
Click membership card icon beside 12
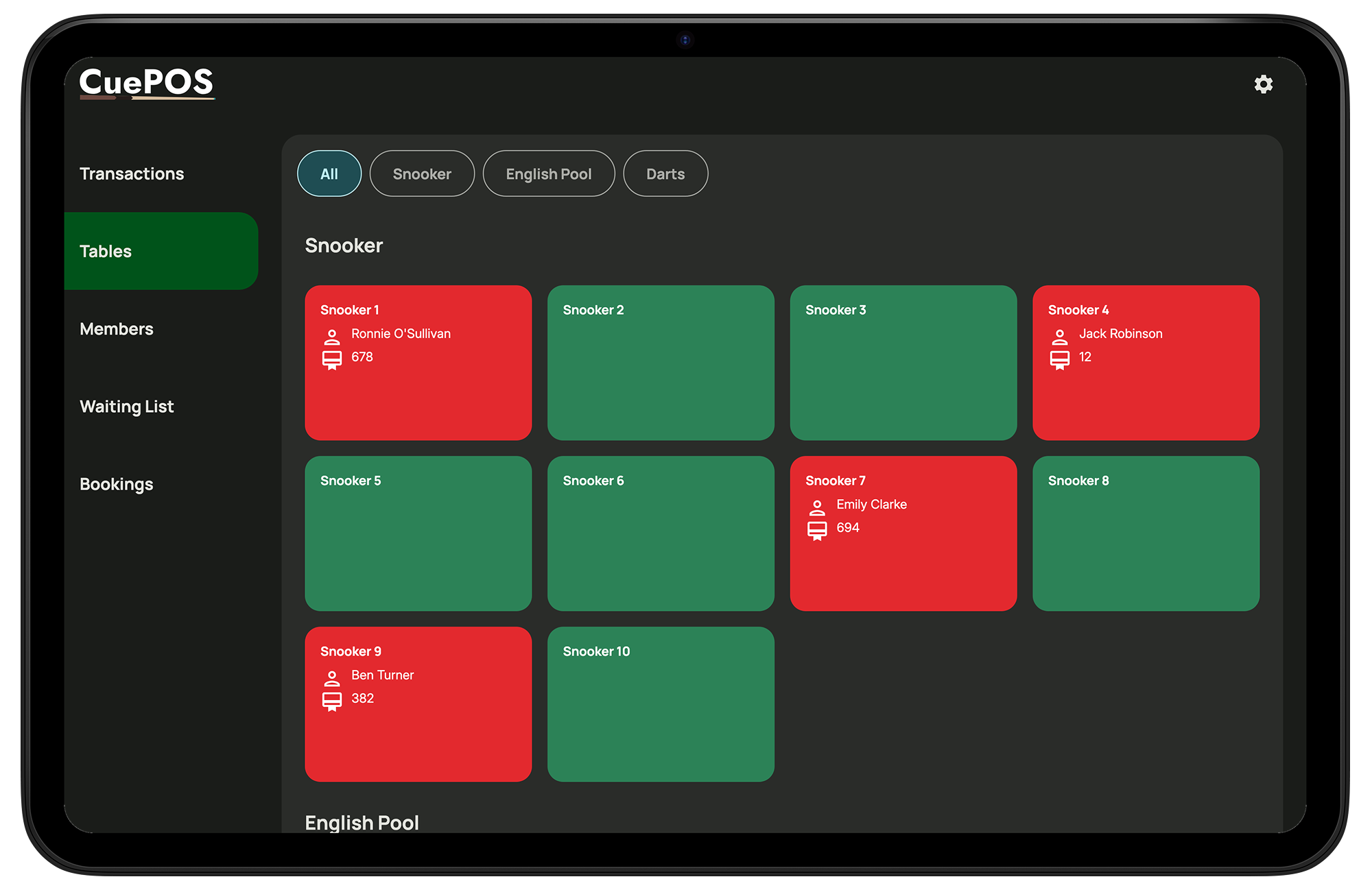[1059, 359]
